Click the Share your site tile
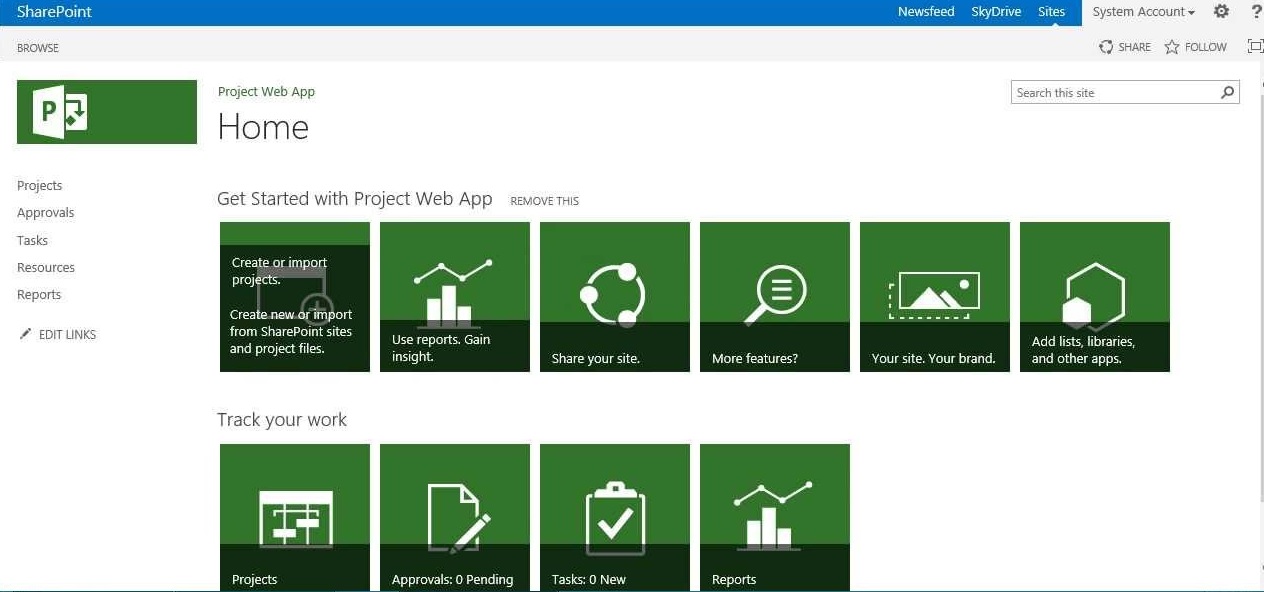1264x592 pixels. click(615, 297)
